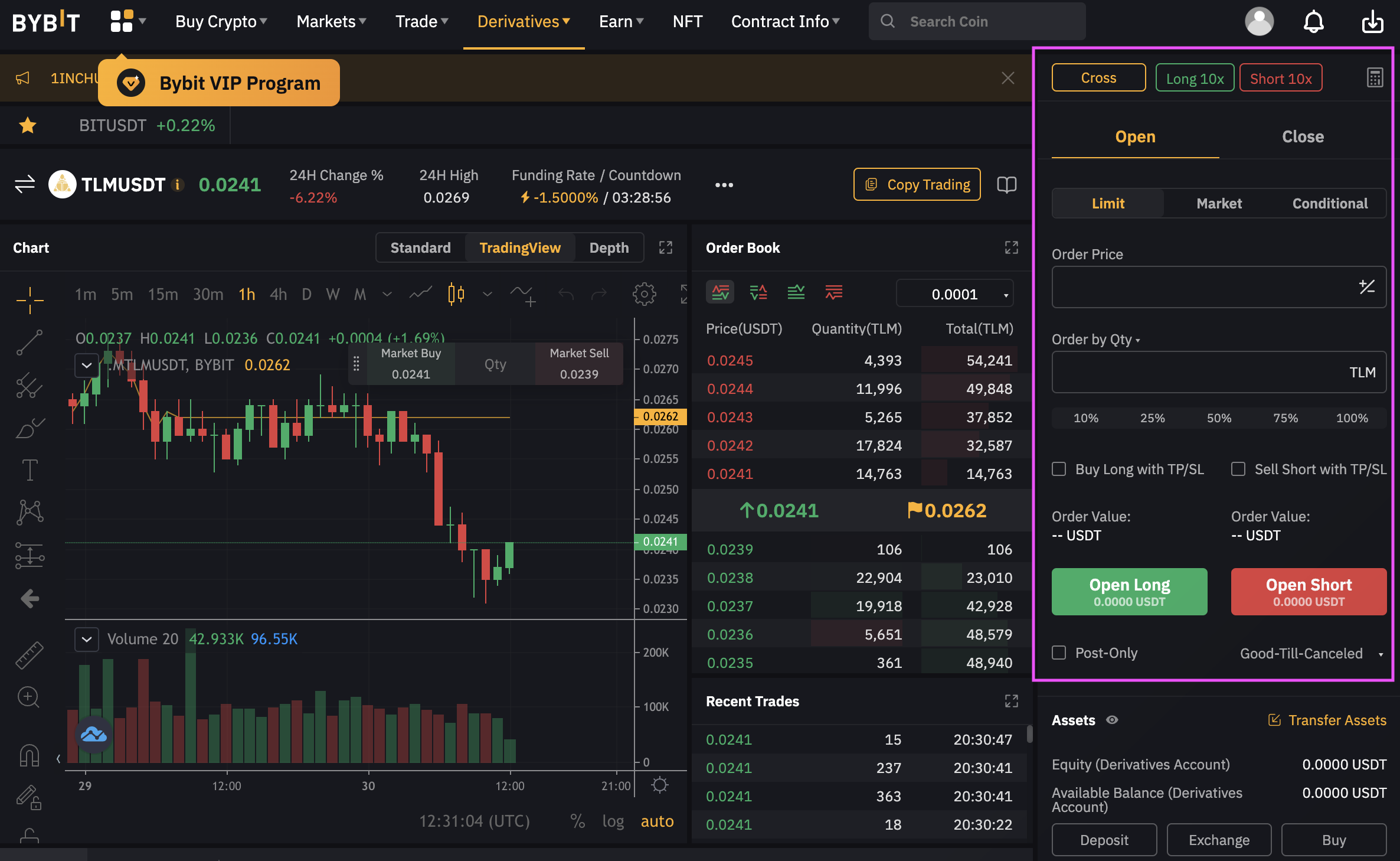Set quantity to 50% on slider
The height and width of the screenshot is (861, 1400).
coord(1219,418)
